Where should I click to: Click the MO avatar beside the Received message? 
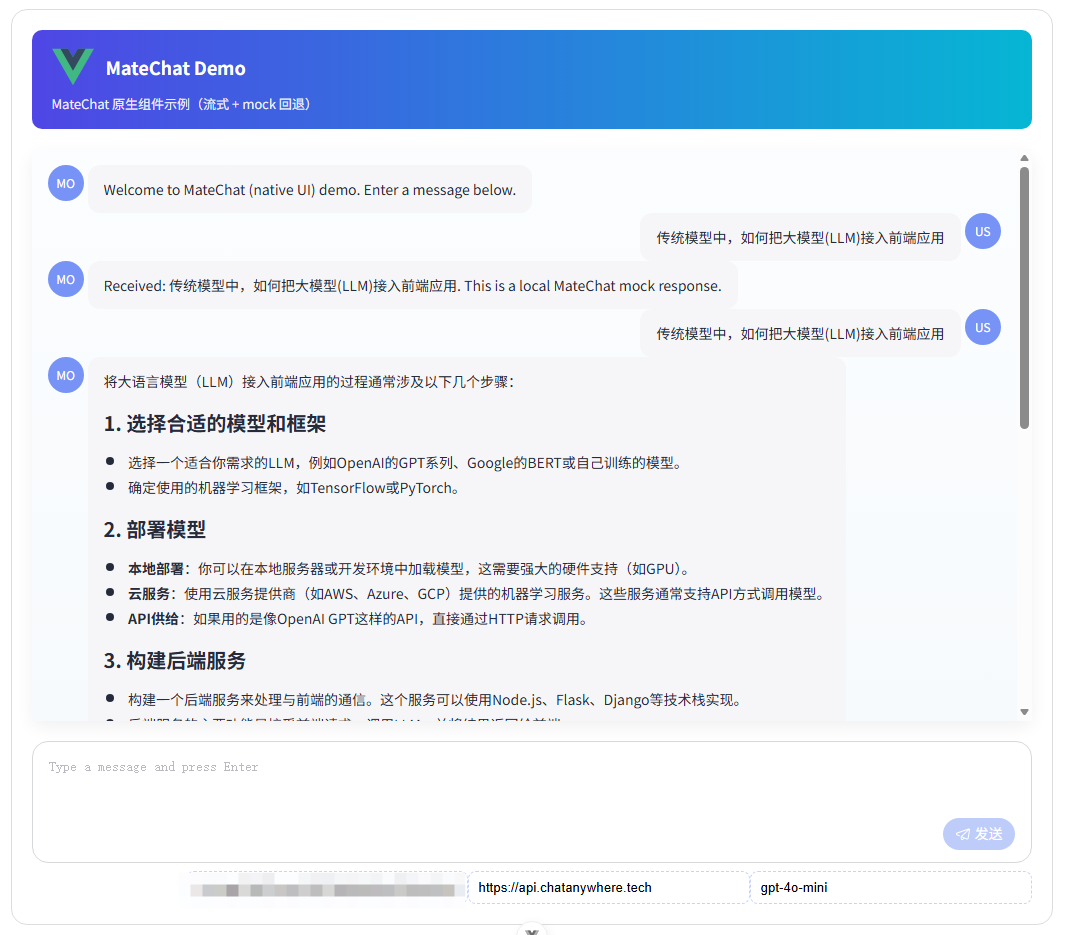click(x=65, y=279)
